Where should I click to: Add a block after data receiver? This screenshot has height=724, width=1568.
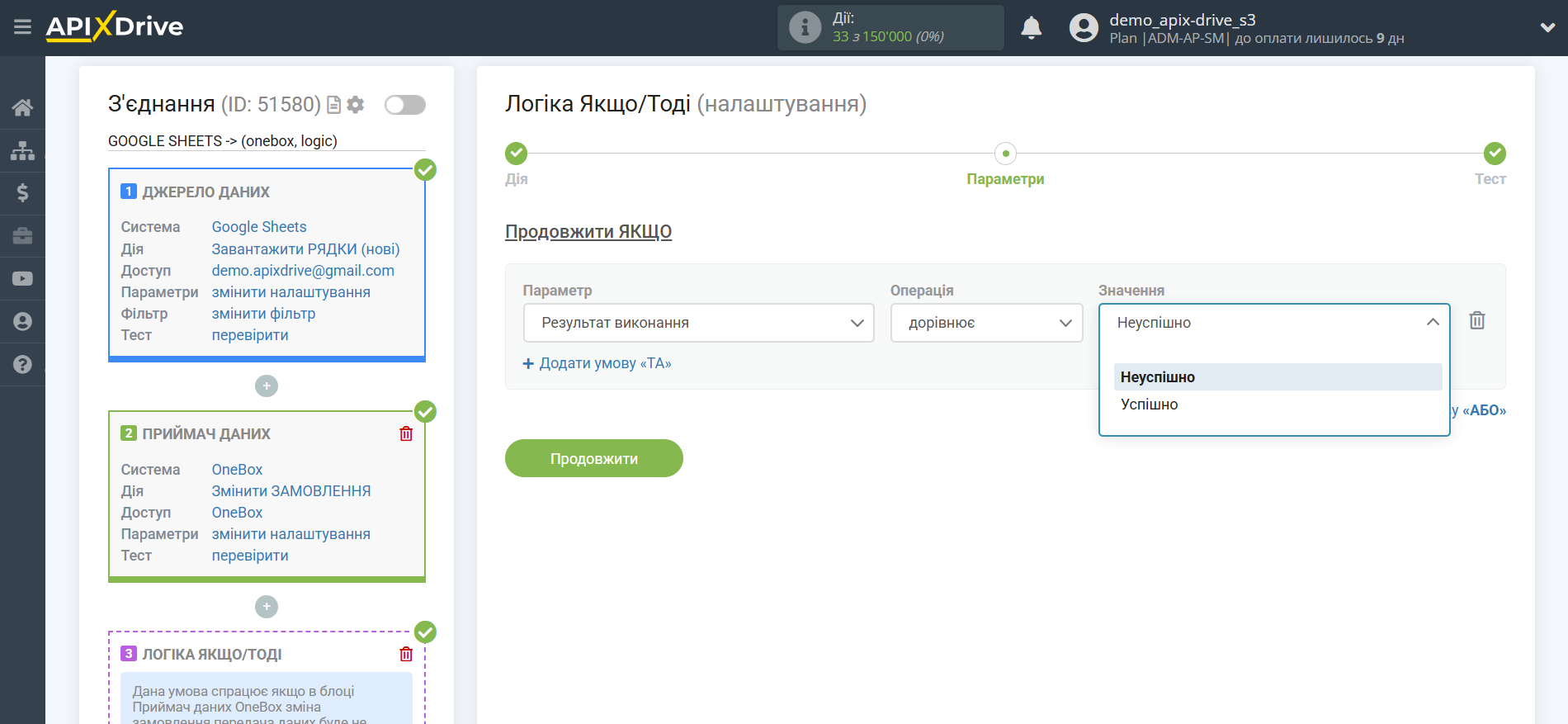pos(267,607)
